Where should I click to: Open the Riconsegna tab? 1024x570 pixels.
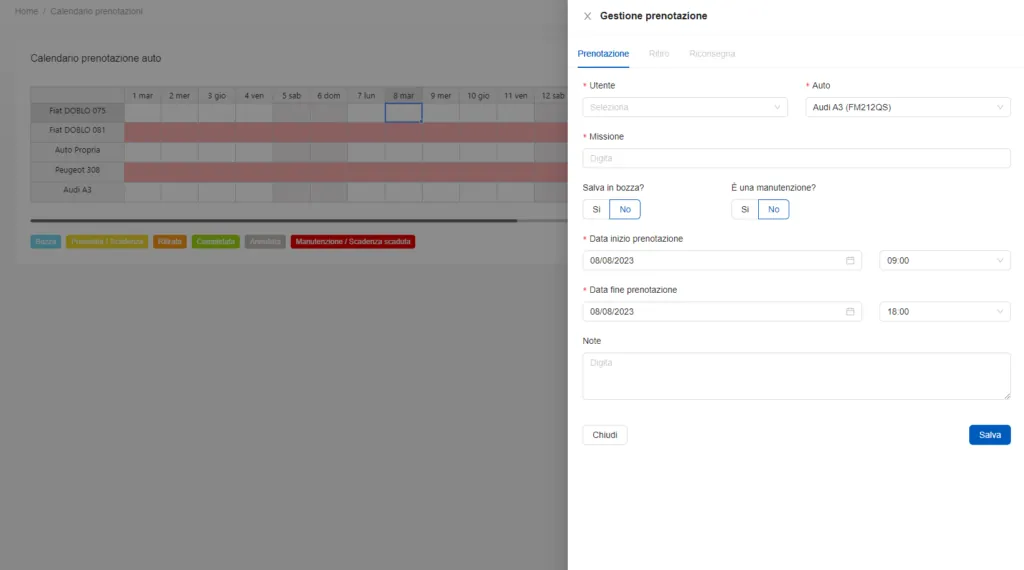712,54
